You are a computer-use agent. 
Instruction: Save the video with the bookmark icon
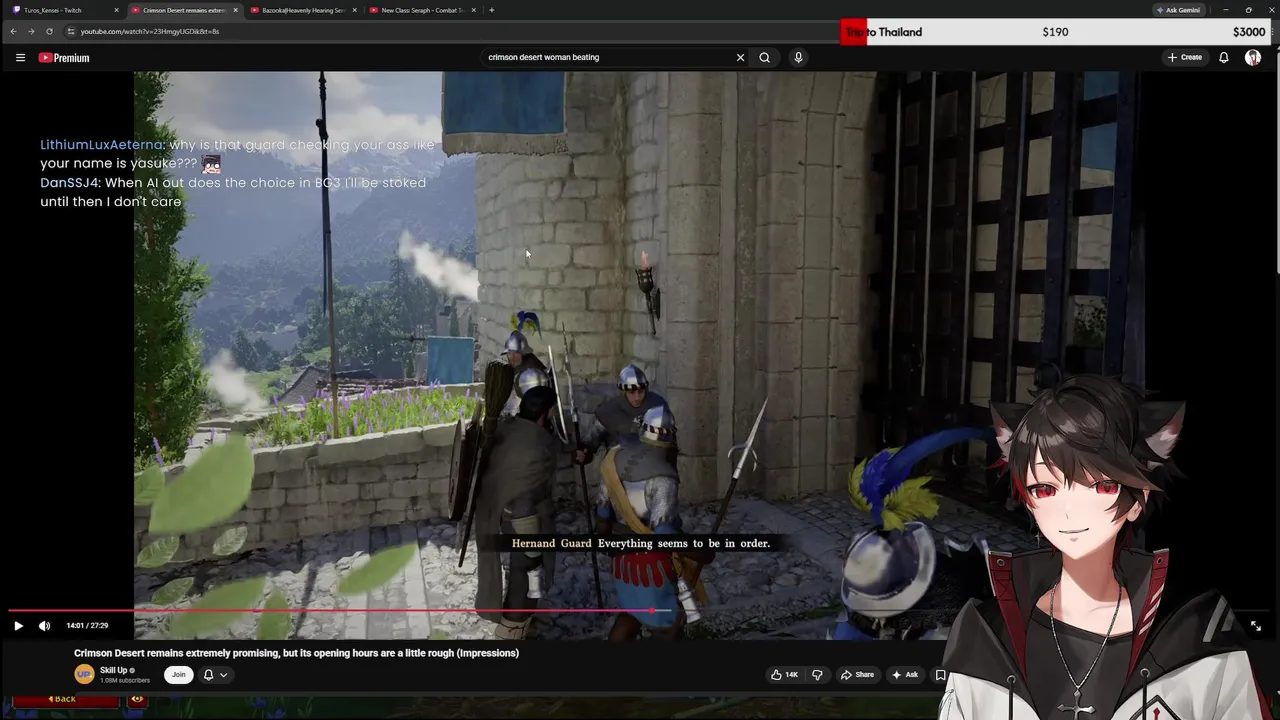click(940, 675)
